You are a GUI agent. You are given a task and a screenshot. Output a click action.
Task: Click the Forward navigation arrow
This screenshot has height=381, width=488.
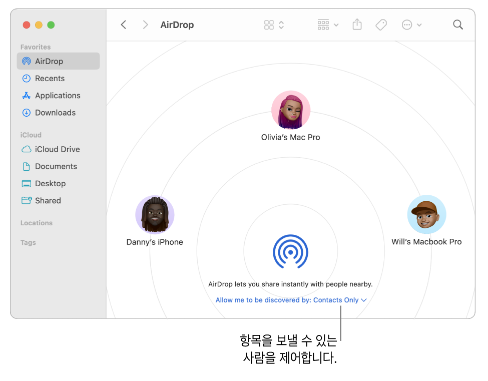click(145, 25)
